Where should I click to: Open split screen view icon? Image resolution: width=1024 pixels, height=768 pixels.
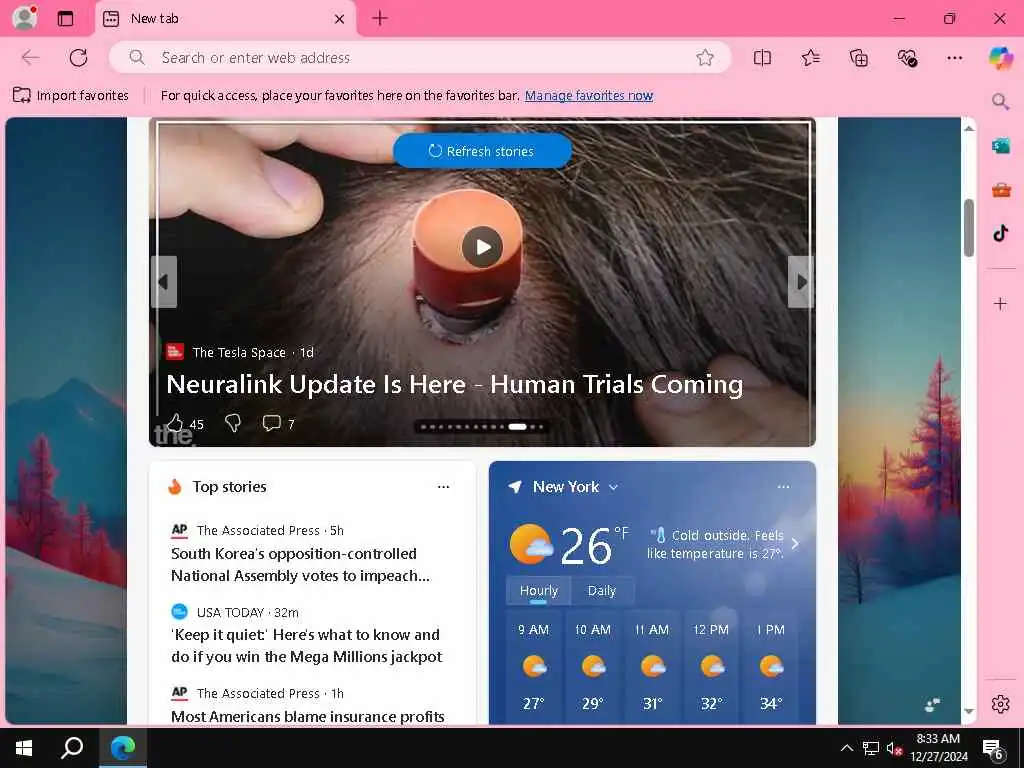coord(762,57)
